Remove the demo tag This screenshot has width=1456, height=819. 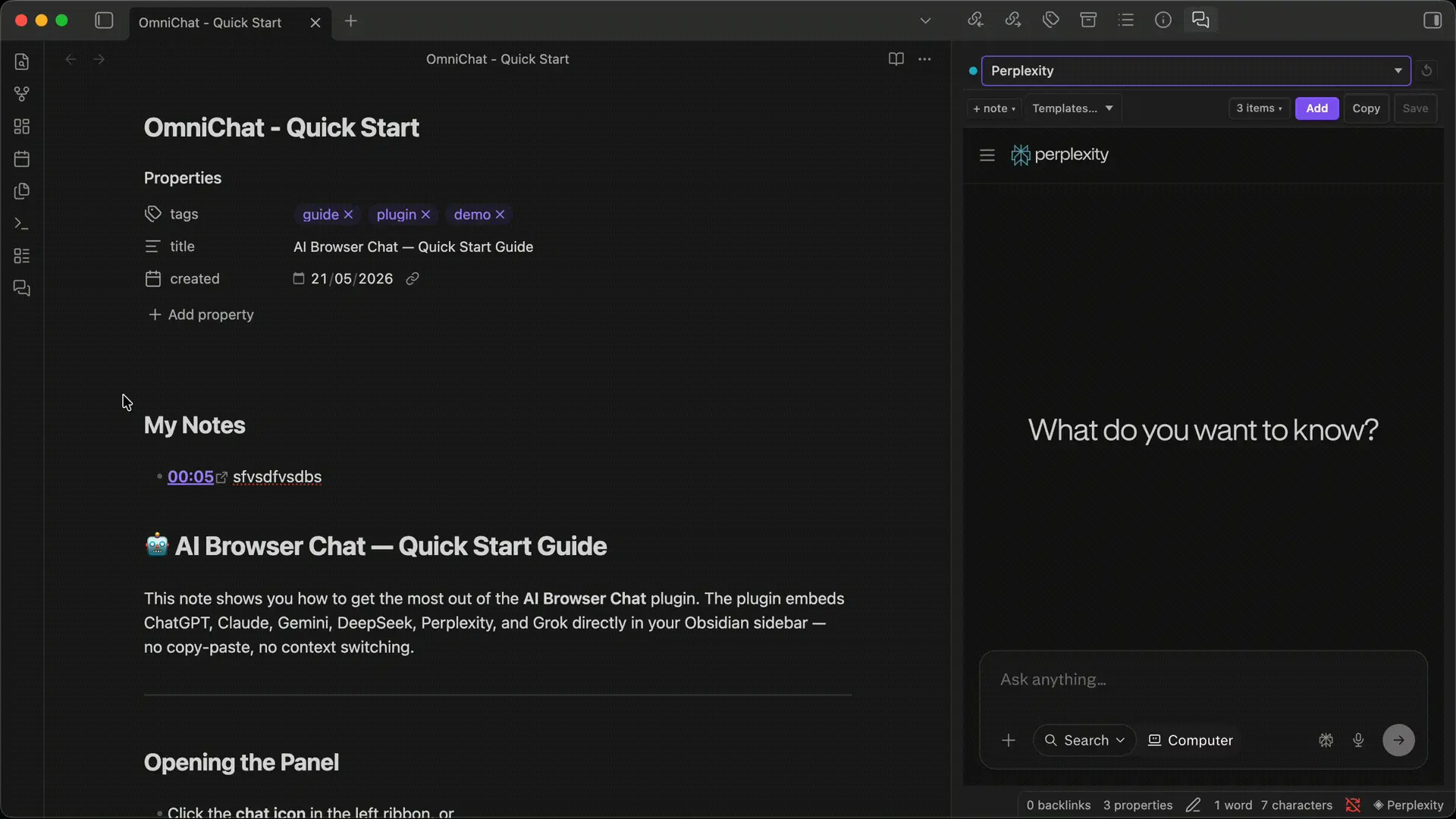pyautogui.click(x=500, y=215)
